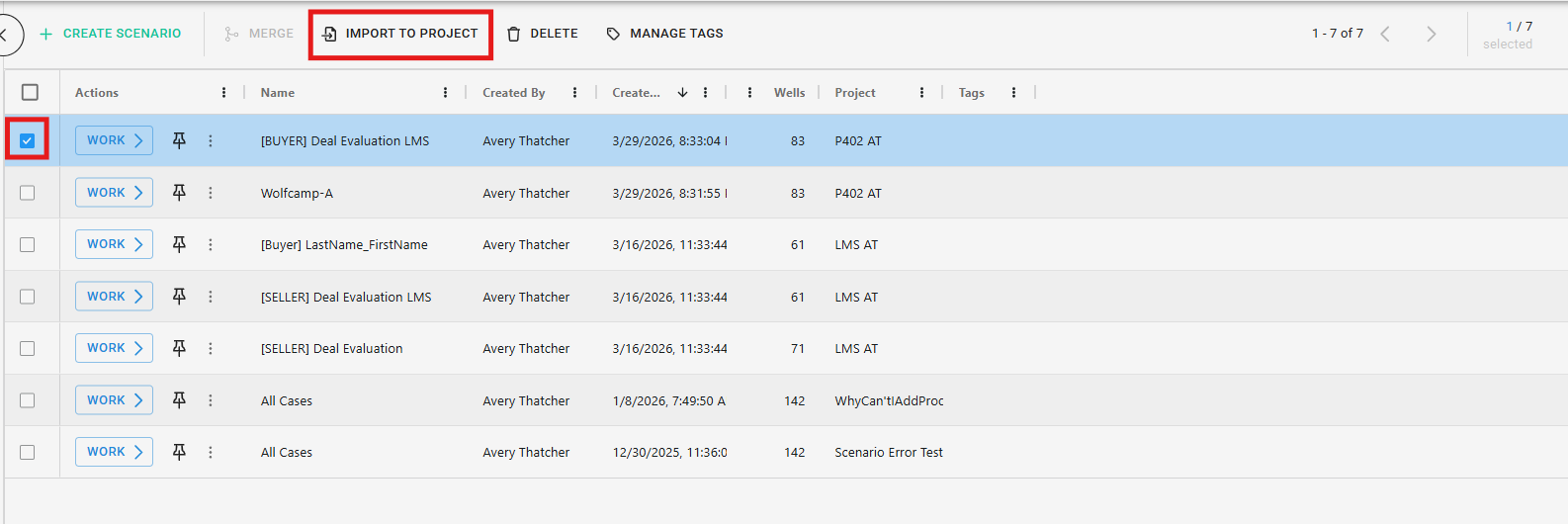Pin the Wolfcamp-A scenario
The image size is (1568, 524).
[179, 193]
